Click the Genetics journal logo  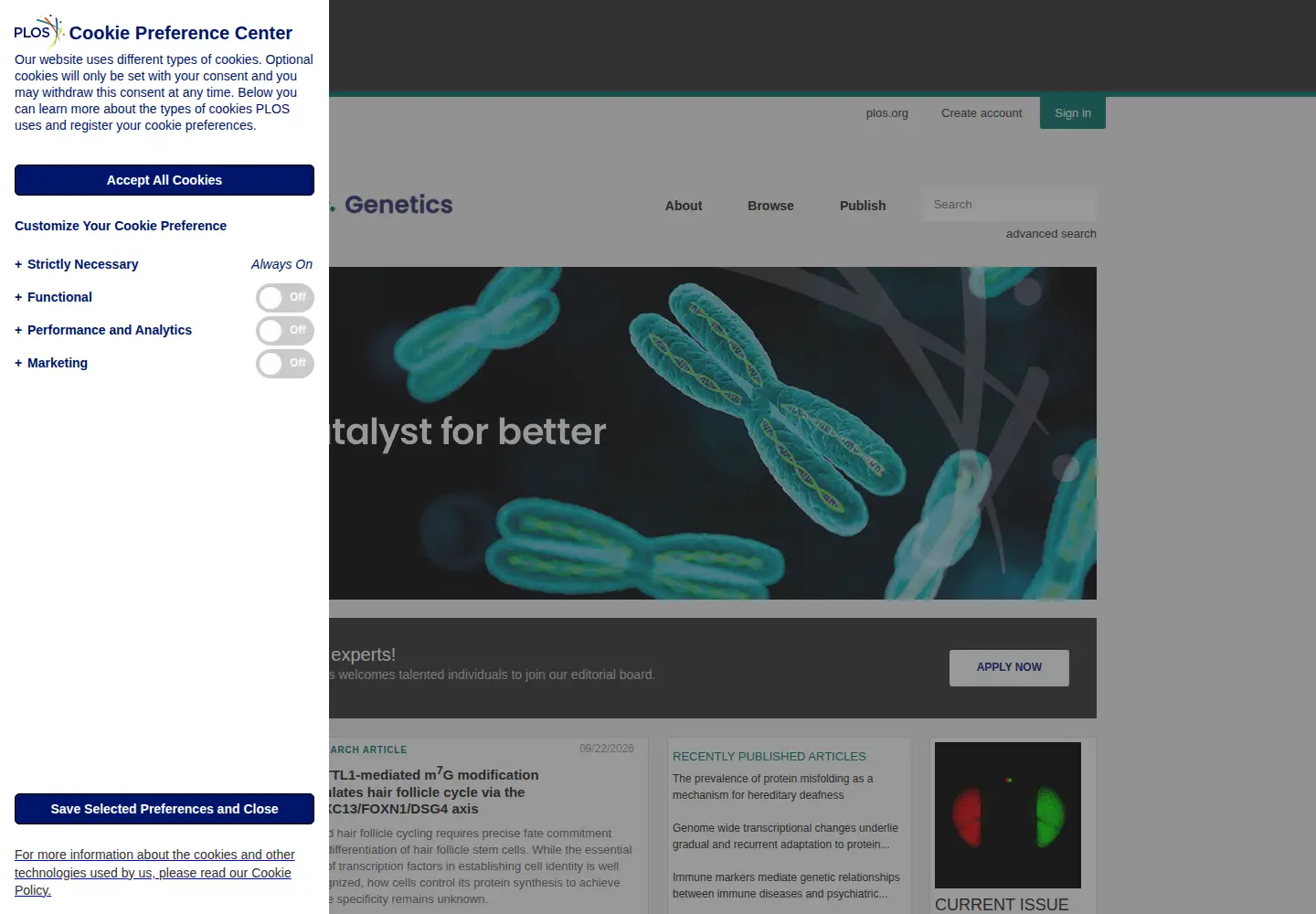391,205
